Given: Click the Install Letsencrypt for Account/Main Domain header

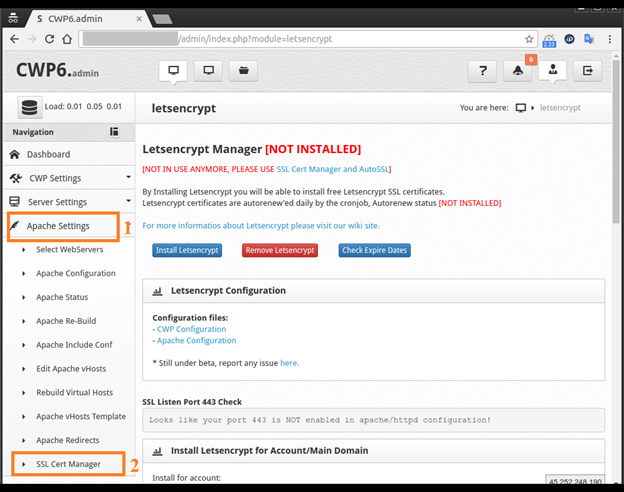Looking at the screenshot, I should tap(374, 451).
